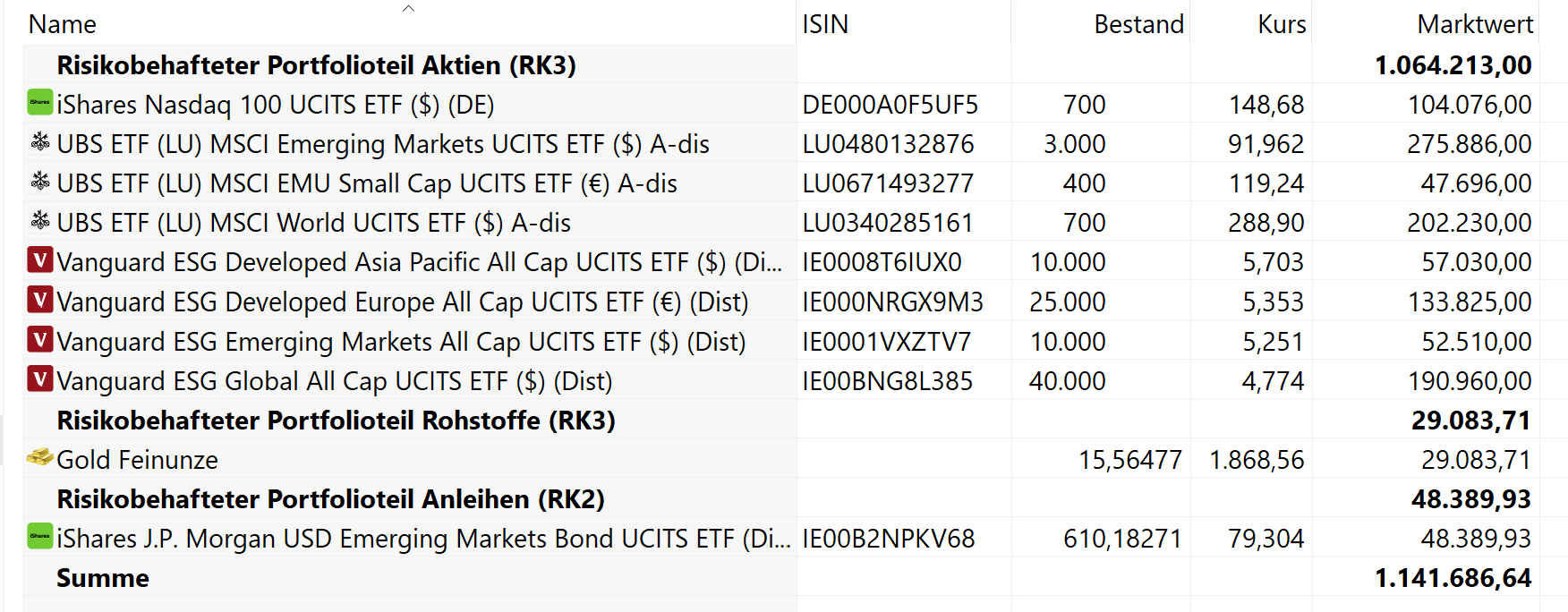Select the Risikobehafteter Portfolioteil Rohstoffe (RK3) group
Image resolution: width=1568 pixels, height=612 pixels.
pyautogui.click(x=336, y=421)
